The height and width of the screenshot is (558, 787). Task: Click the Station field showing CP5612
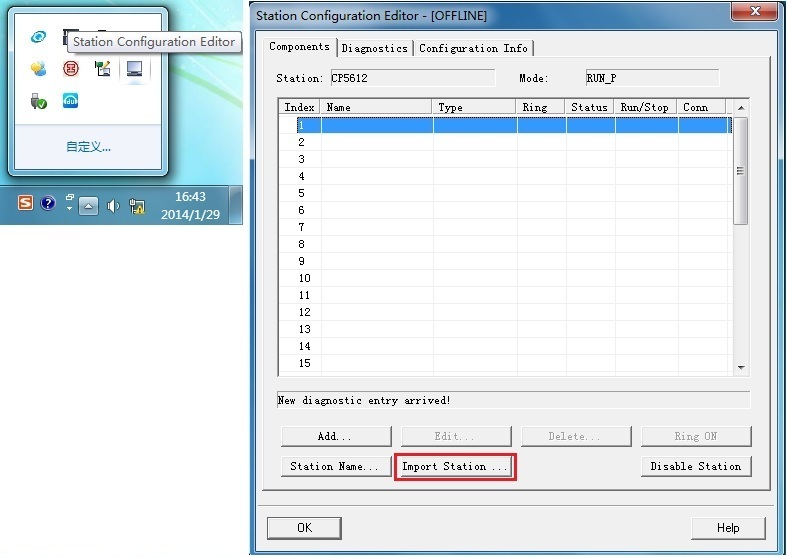tap(413, 78)
